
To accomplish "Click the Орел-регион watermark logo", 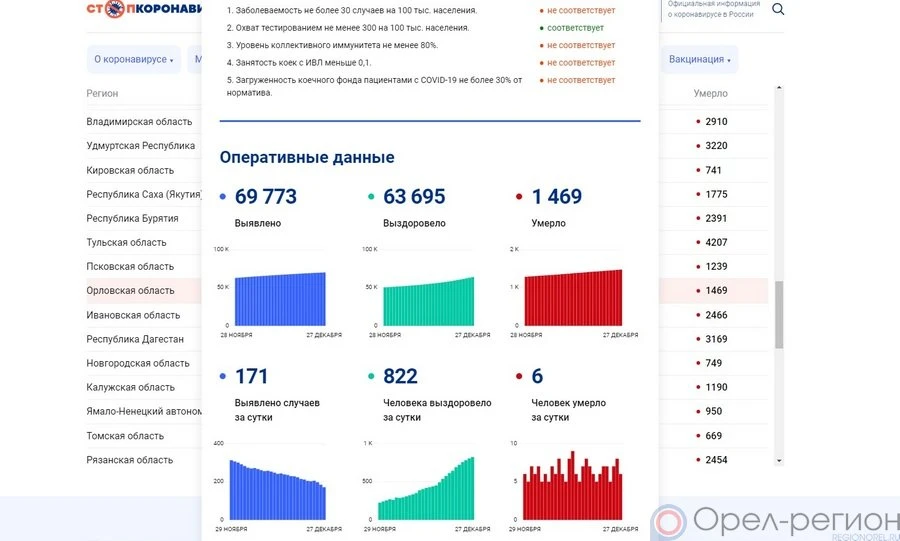I will click(x=773, y=522).
